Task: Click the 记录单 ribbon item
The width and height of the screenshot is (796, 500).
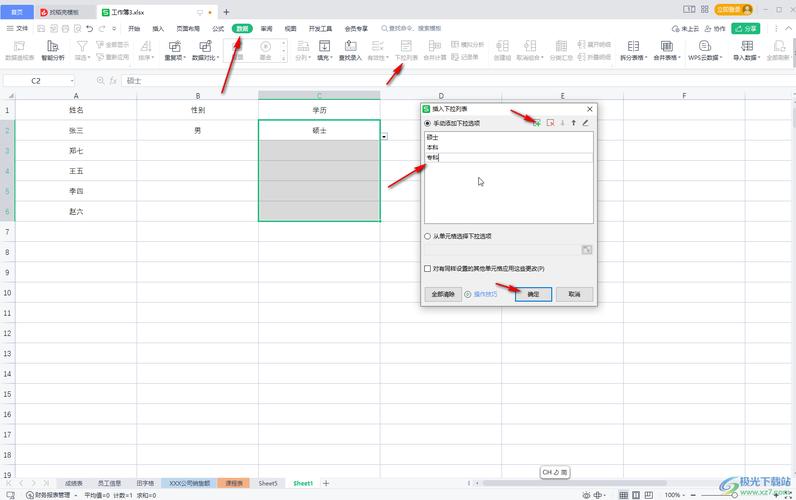Action: pos(465,57)
